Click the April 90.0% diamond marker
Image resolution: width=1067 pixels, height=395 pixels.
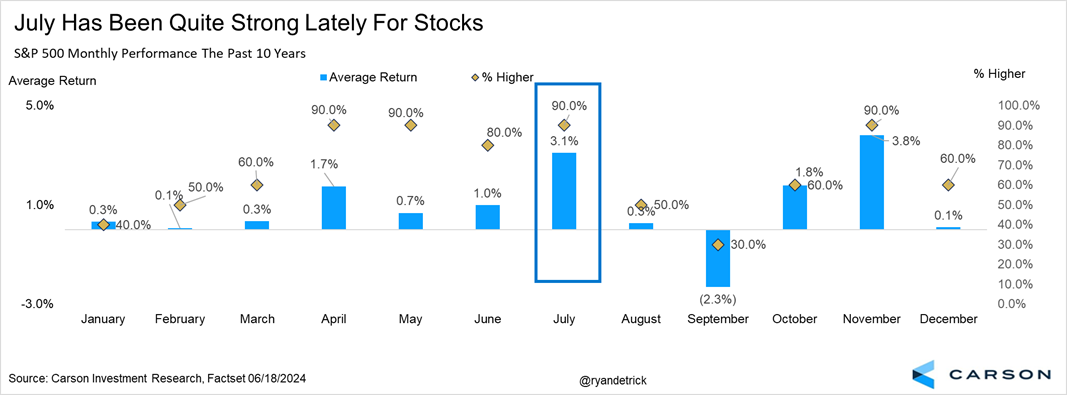click(333, 125)
